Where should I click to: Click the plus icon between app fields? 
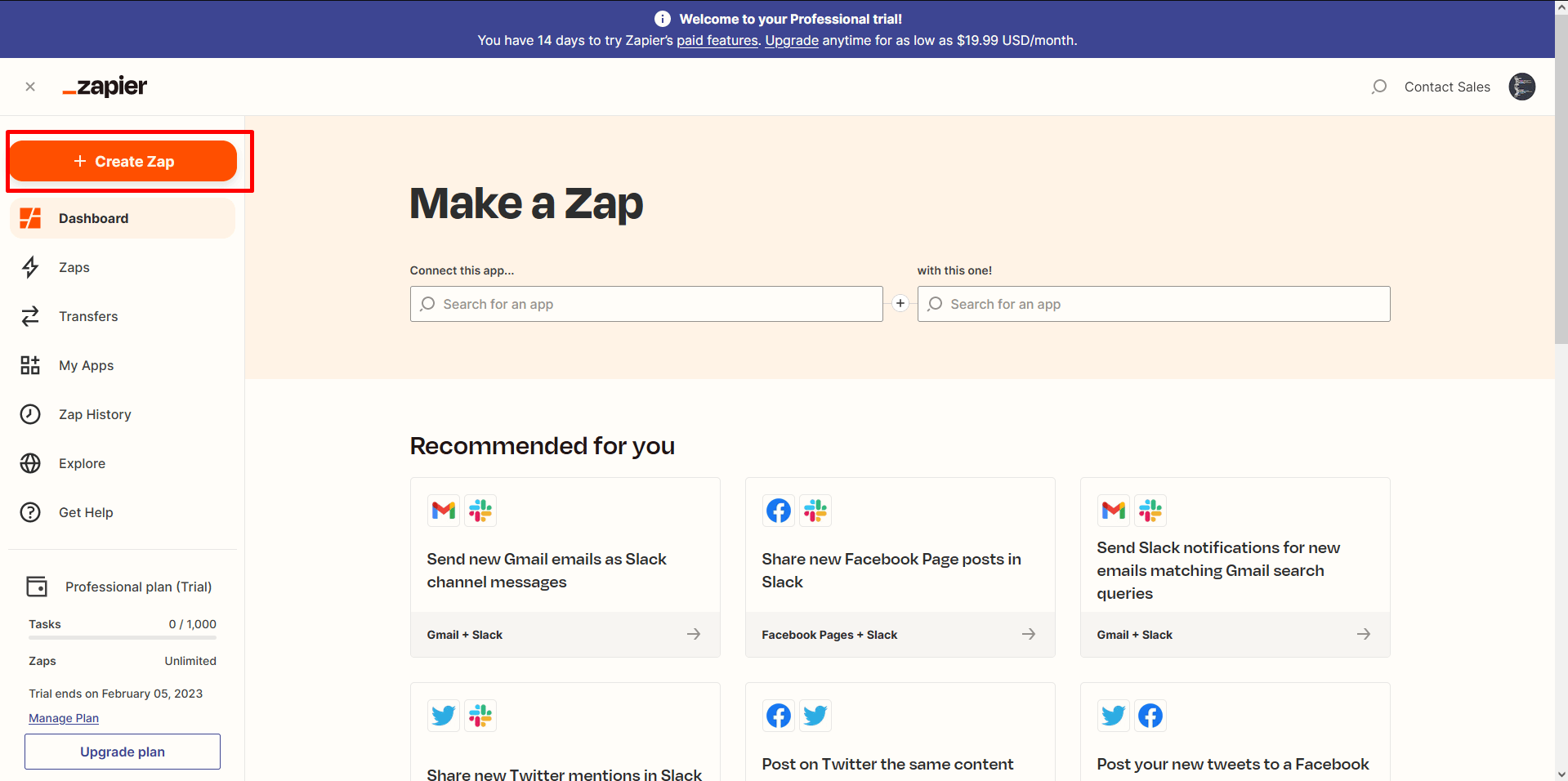pos(900,304)
